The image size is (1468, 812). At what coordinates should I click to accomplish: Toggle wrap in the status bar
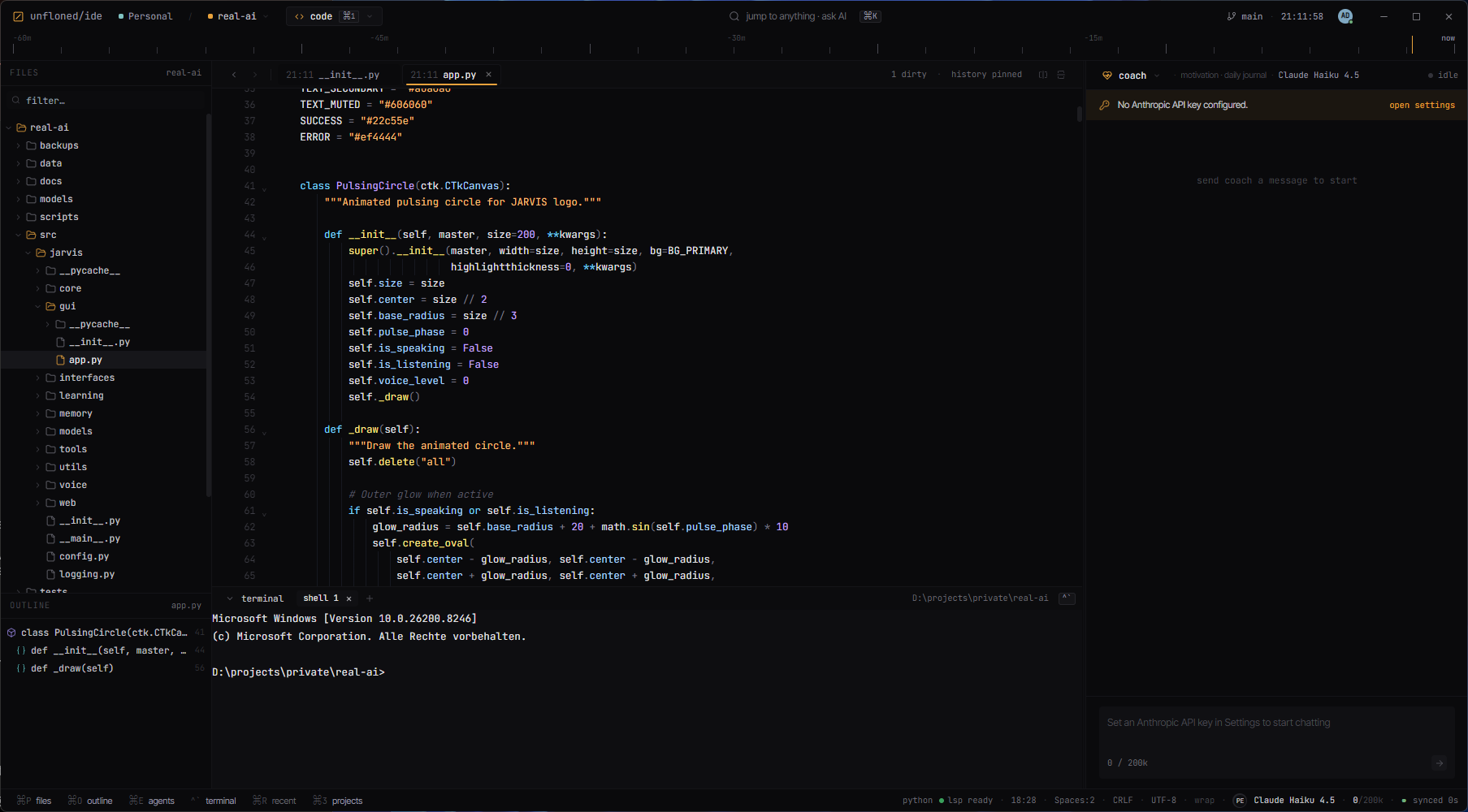[x=1204, y=801]
